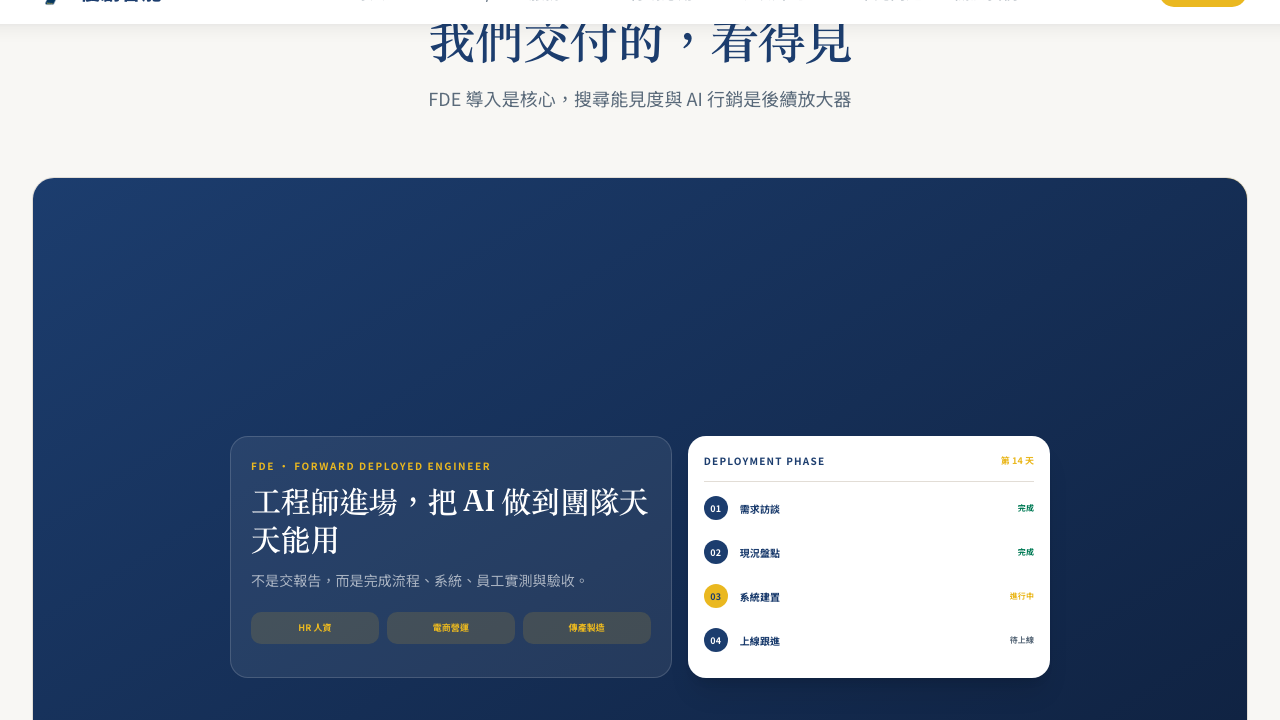Click the 需求訪談 step label
1280x720 pixels.
pyautogui.click(x=760, y=509)
